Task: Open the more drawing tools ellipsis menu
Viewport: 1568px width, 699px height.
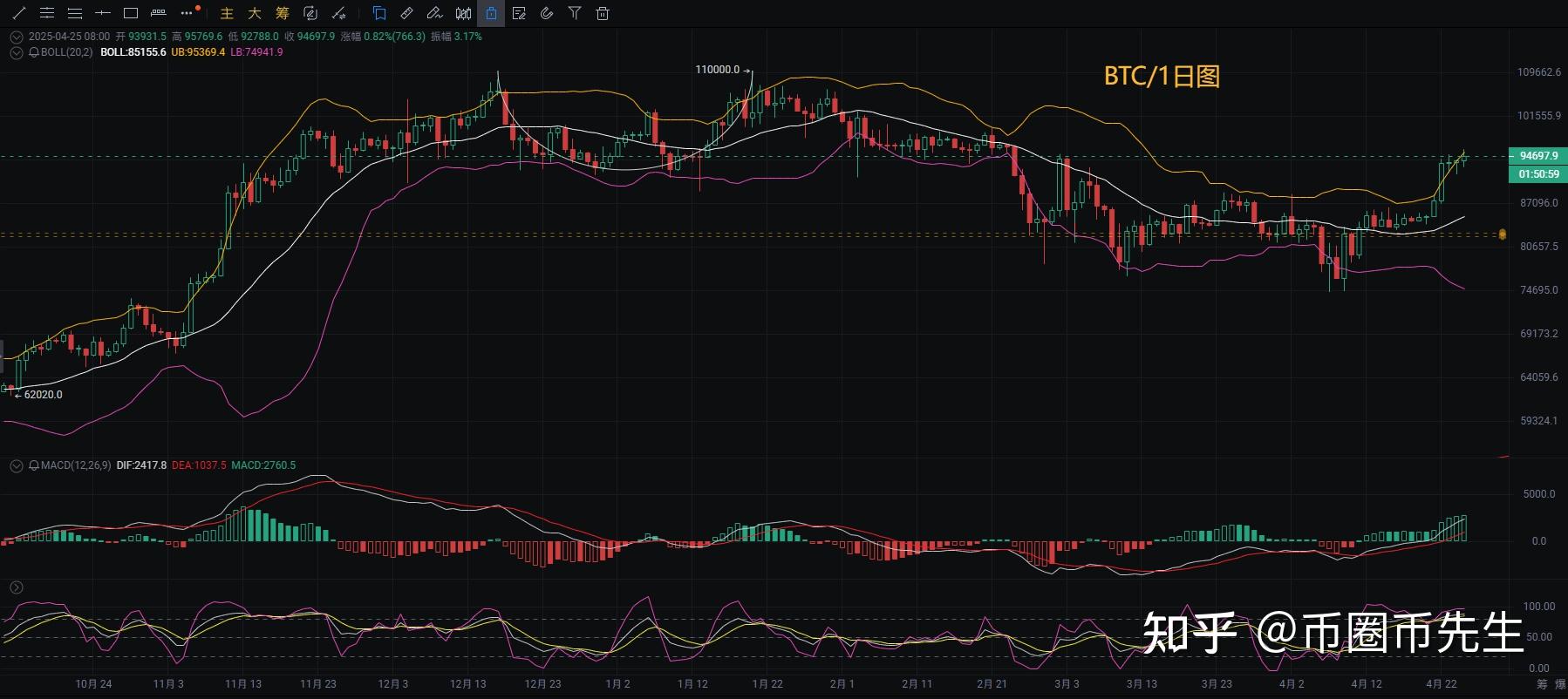Action: [x=187, y=13]
